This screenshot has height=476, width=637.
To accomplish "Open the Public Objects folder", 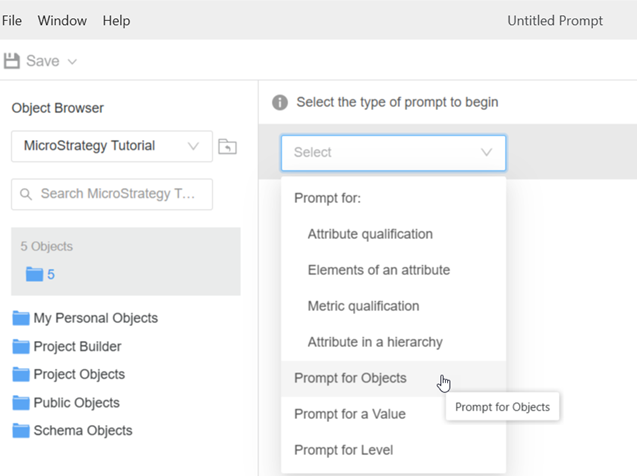I will 76,403.
